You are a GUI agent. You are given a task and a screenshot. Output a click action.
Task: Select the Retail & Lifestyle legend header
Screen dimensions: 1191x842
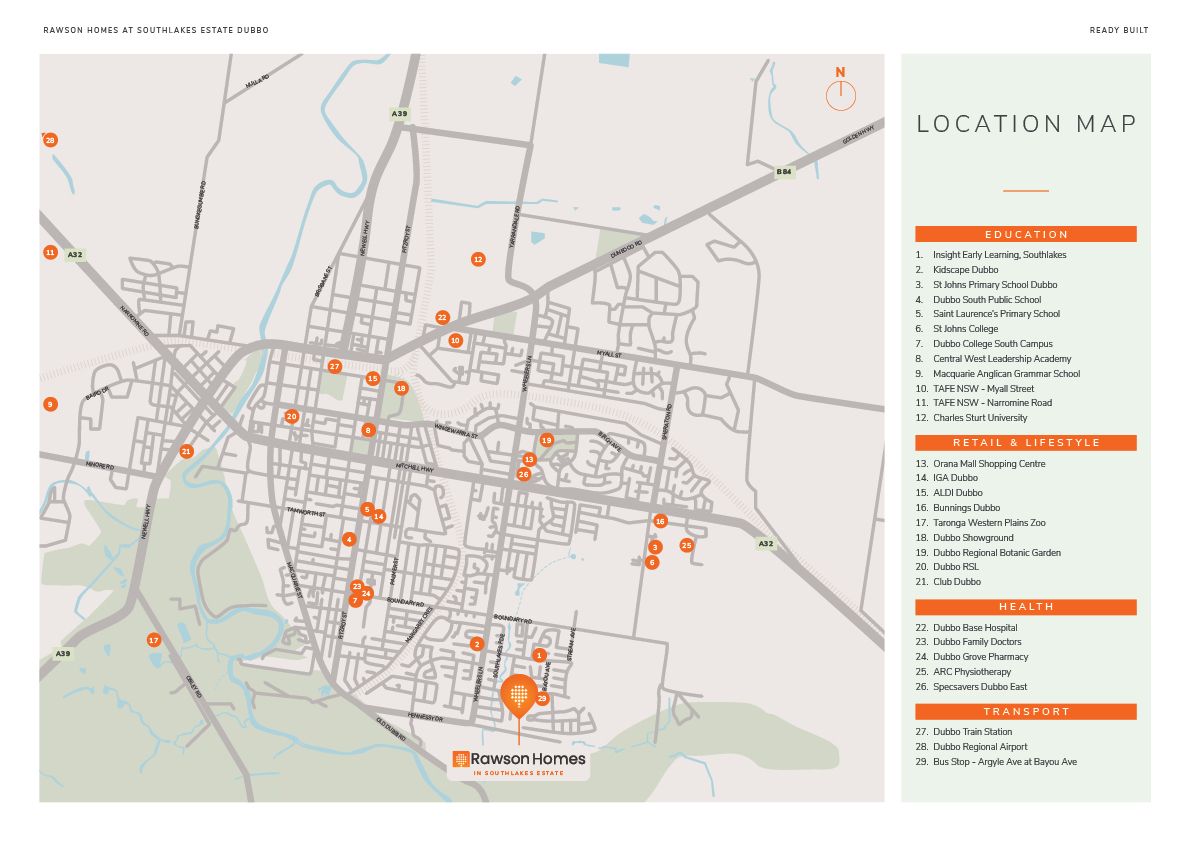(x=1025, y=443)
